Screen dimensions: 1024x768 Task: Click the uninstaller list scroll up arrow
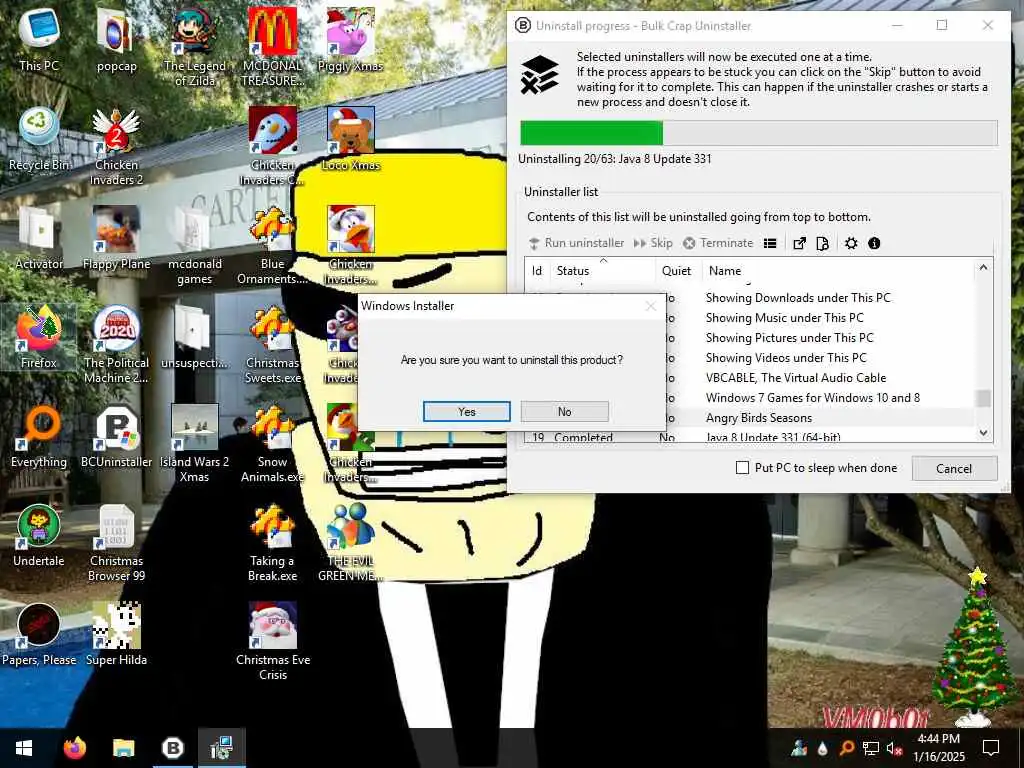coord(984,268)
